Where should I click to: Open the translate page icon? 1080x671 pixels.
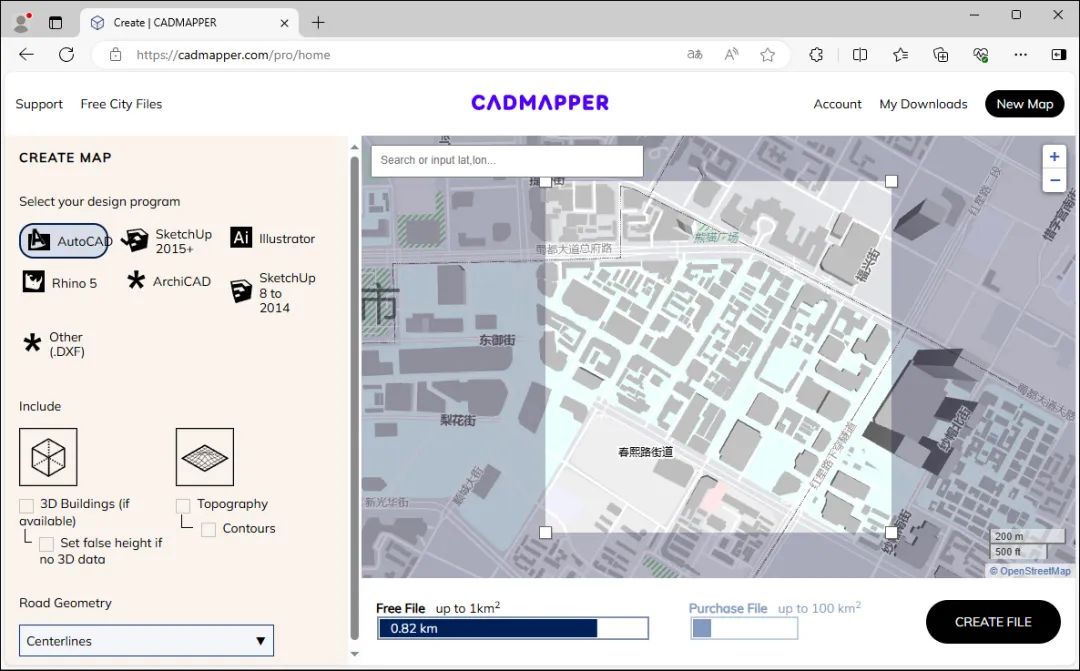695,54
